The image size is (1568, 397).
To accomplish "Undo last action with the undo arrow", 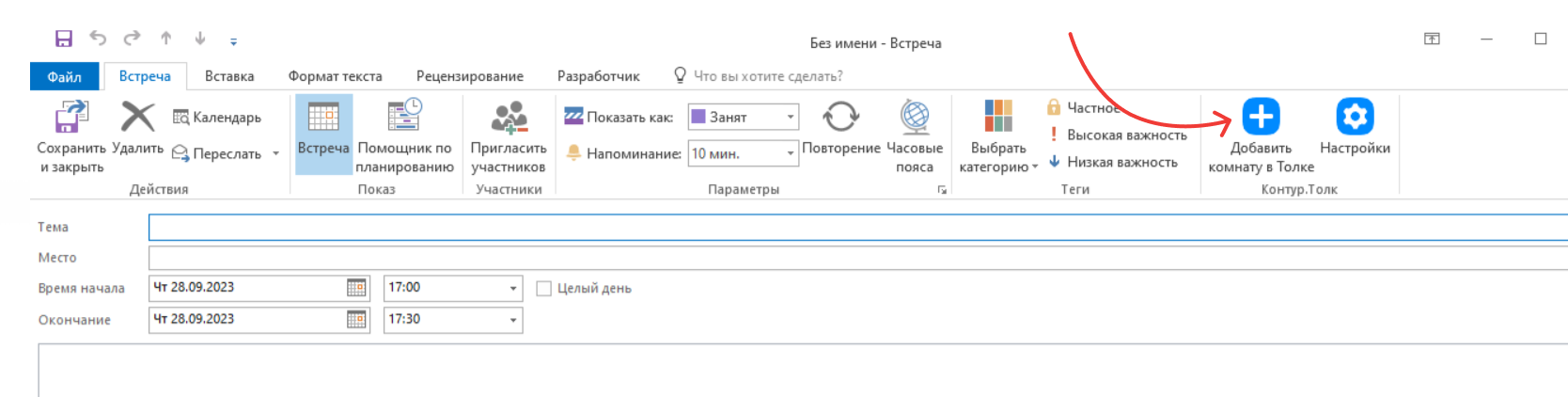I will click(x=98, y=38).
